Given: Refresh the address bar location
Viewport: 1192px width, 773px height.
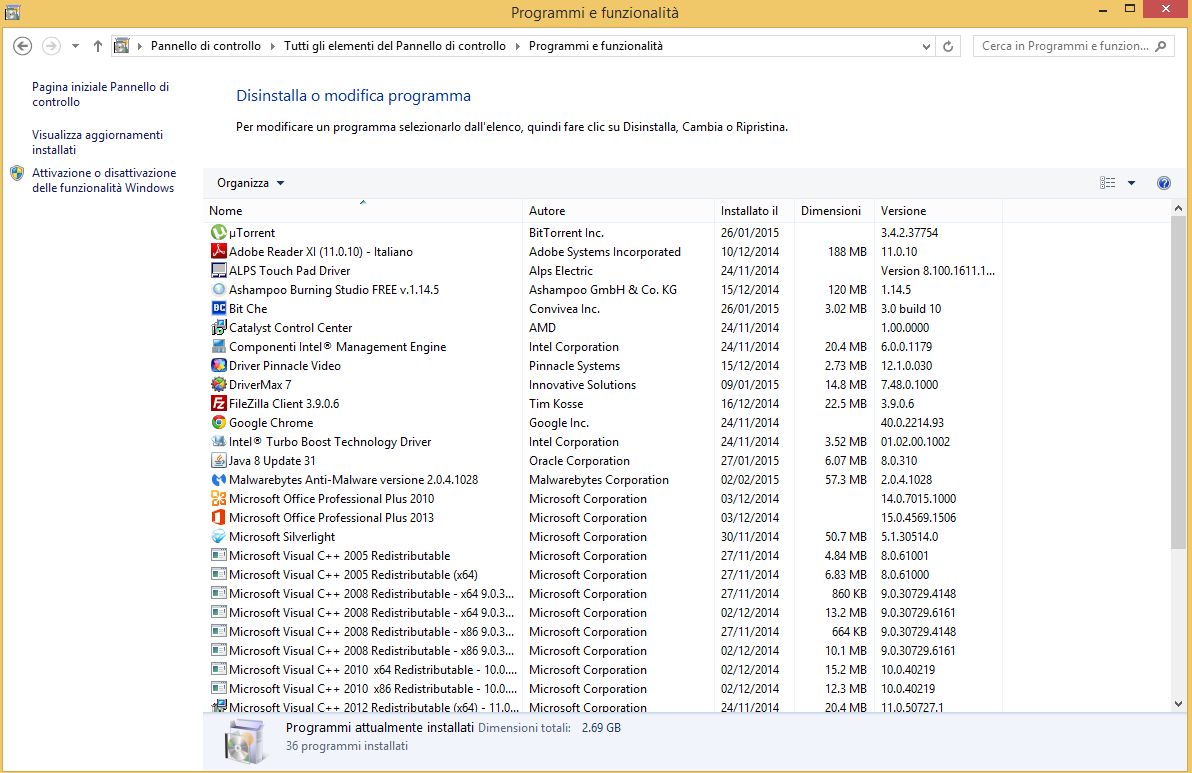Looking at the screenshot, I should point(948,46).
